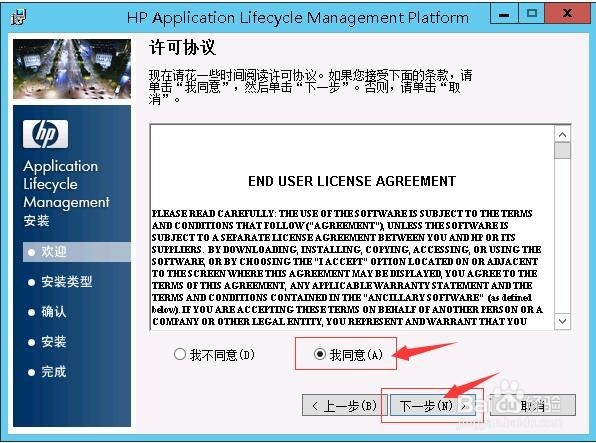Maximize the installer window
The height and width of the screenshot is (443, 596).
click(x=531, y=14)
